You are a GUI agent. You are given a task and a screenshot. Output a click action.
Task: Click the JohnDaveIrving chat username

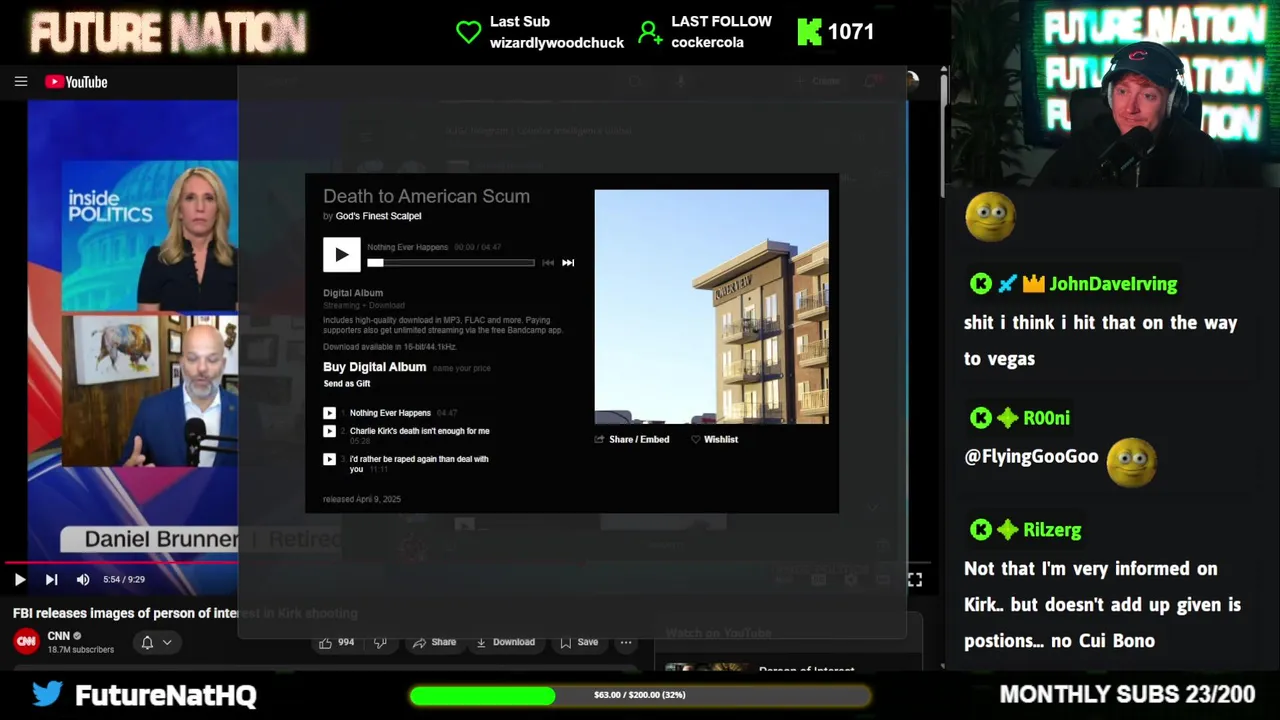point(1113,284)
